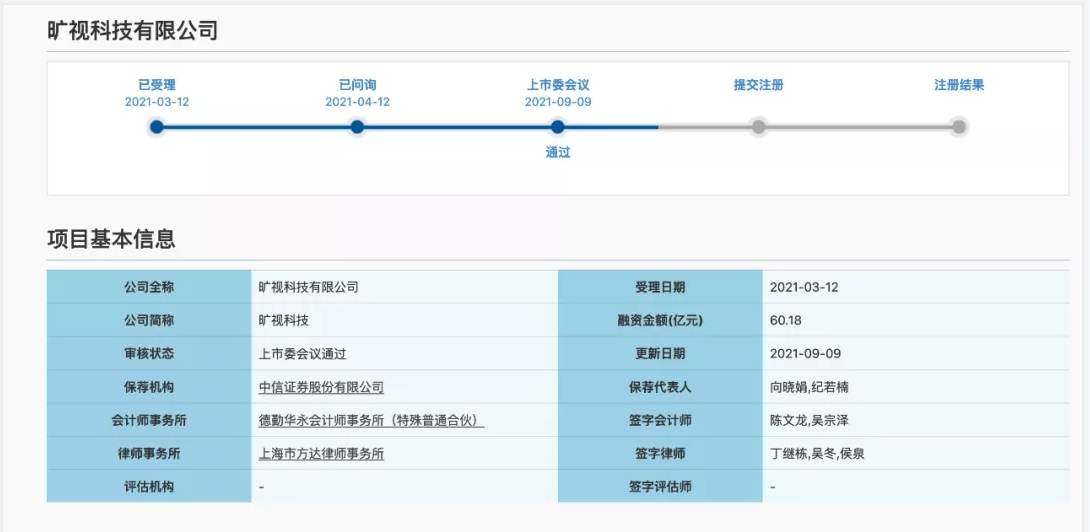
Task: Click the 保荐代表人 header cell
Action: (x=660, y=387)
